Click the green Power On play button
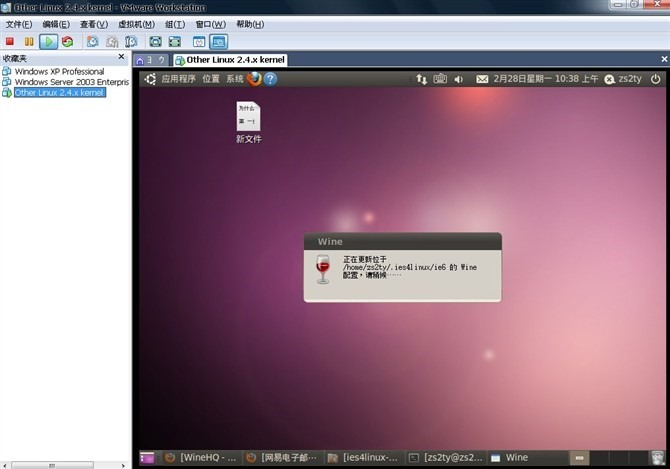This screenshot has width=670, height=469. tap(49, 41)
